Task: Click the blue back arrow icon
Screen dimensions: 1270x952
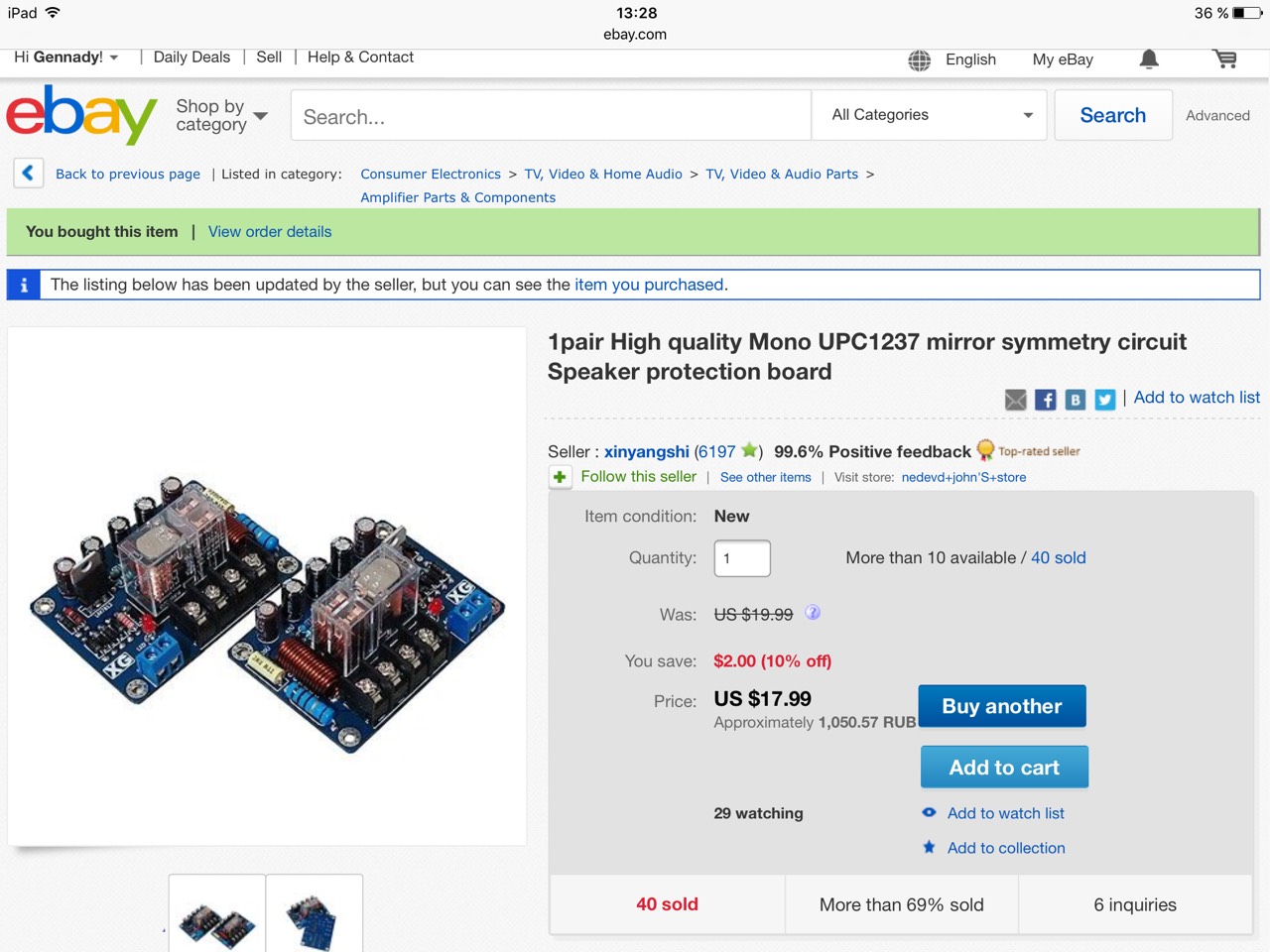Action: pyautogui.click(x=28, y=174)
